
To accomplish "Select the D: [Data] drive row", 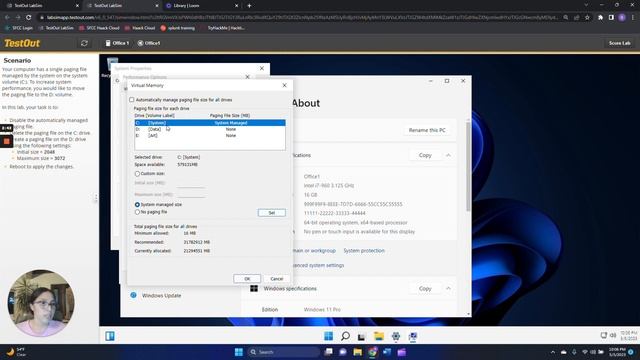I will click(x=210, y=129).
